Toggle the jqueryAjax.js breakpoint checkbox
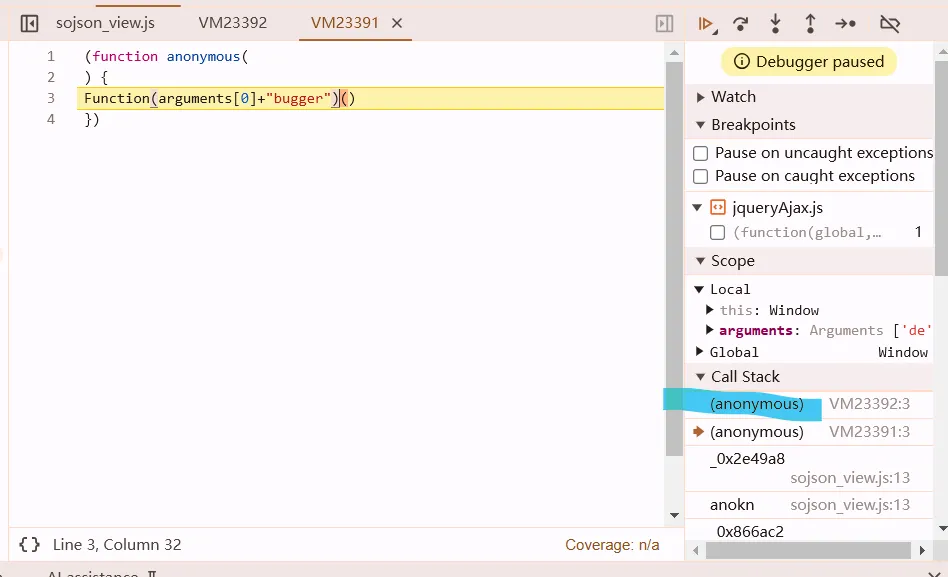Viewport: 948px width, 577px height. (717, 232)
